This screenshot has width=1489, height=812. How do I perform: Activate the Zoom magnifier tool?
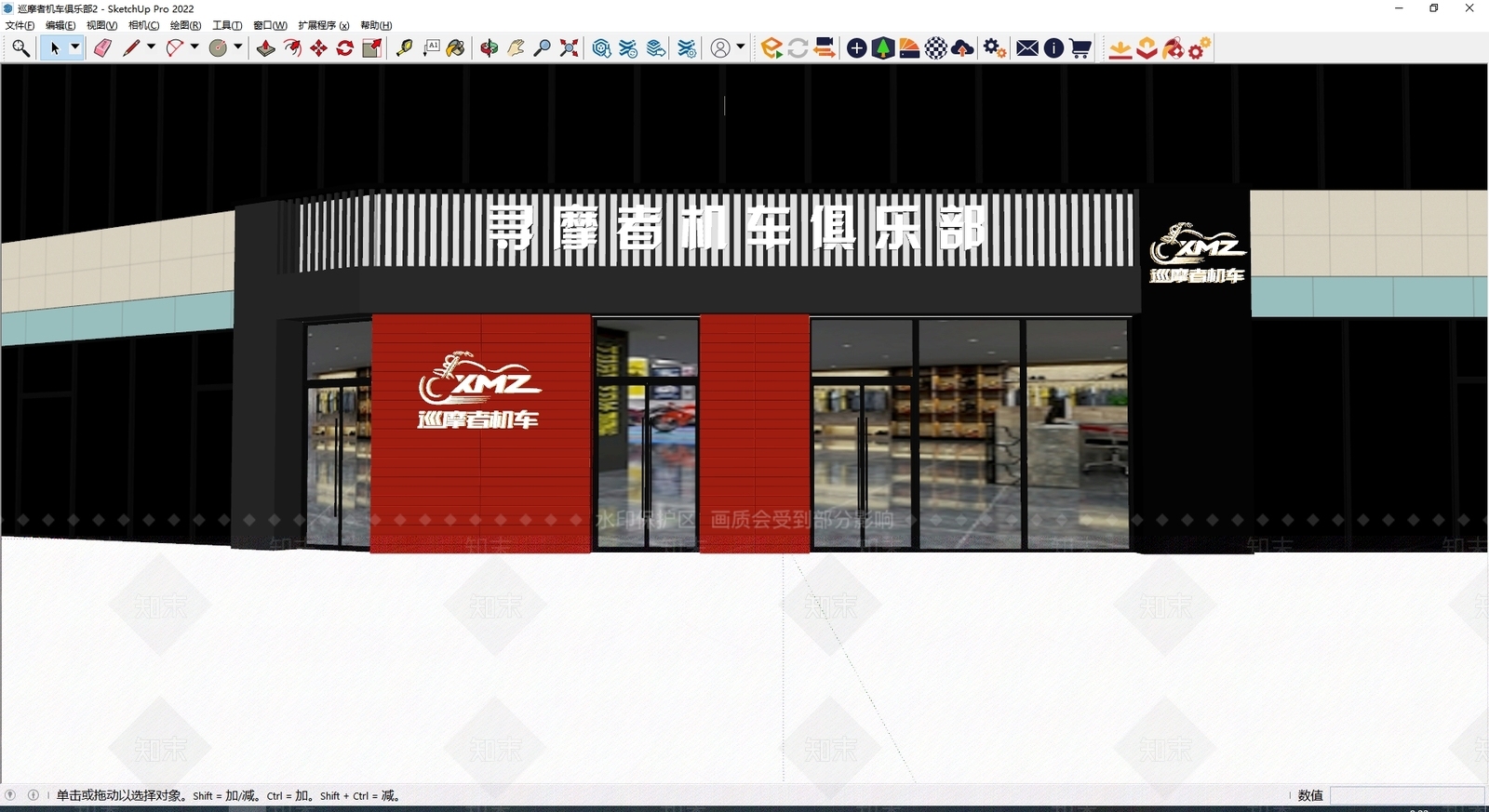click(x=542, y=48)
